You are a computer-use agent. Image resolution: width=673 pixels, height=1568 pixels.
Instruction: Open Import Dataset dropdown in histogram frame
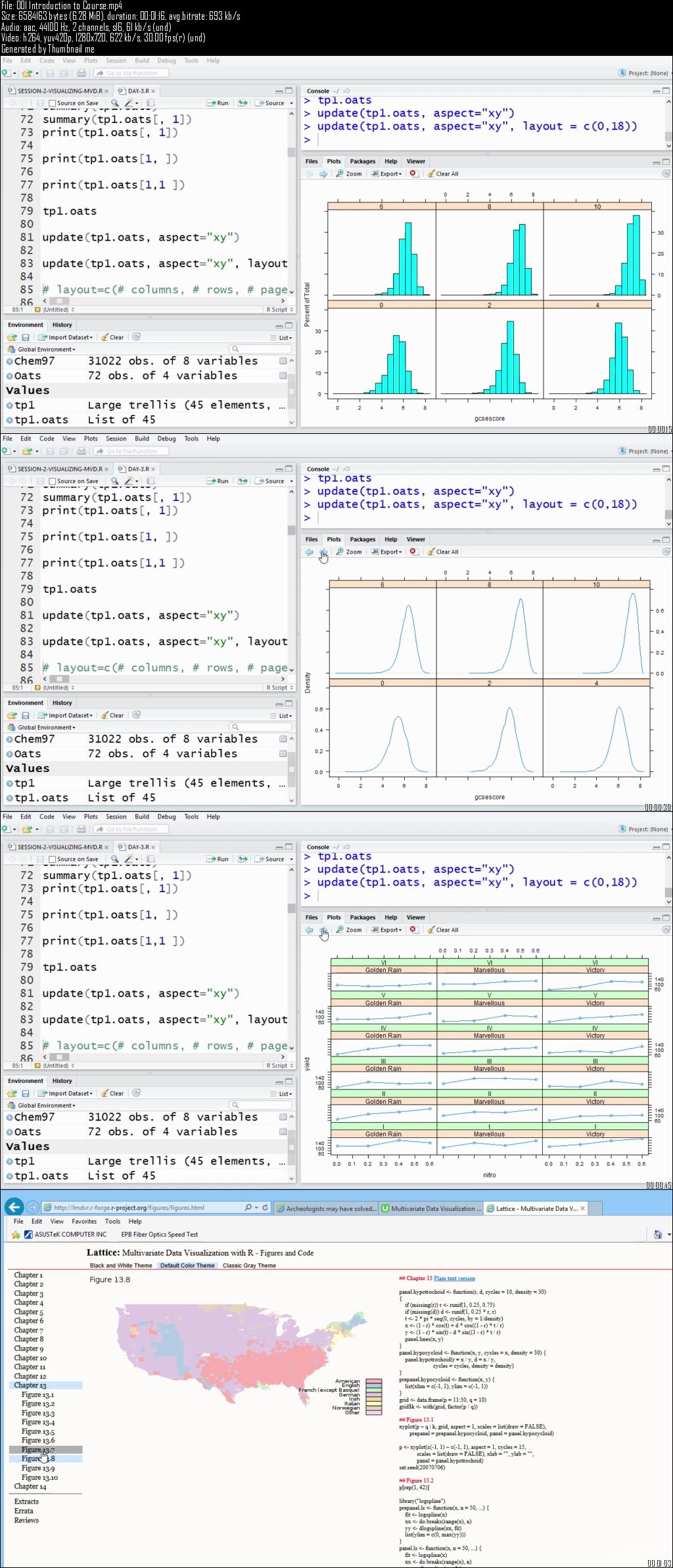(65, 337)
